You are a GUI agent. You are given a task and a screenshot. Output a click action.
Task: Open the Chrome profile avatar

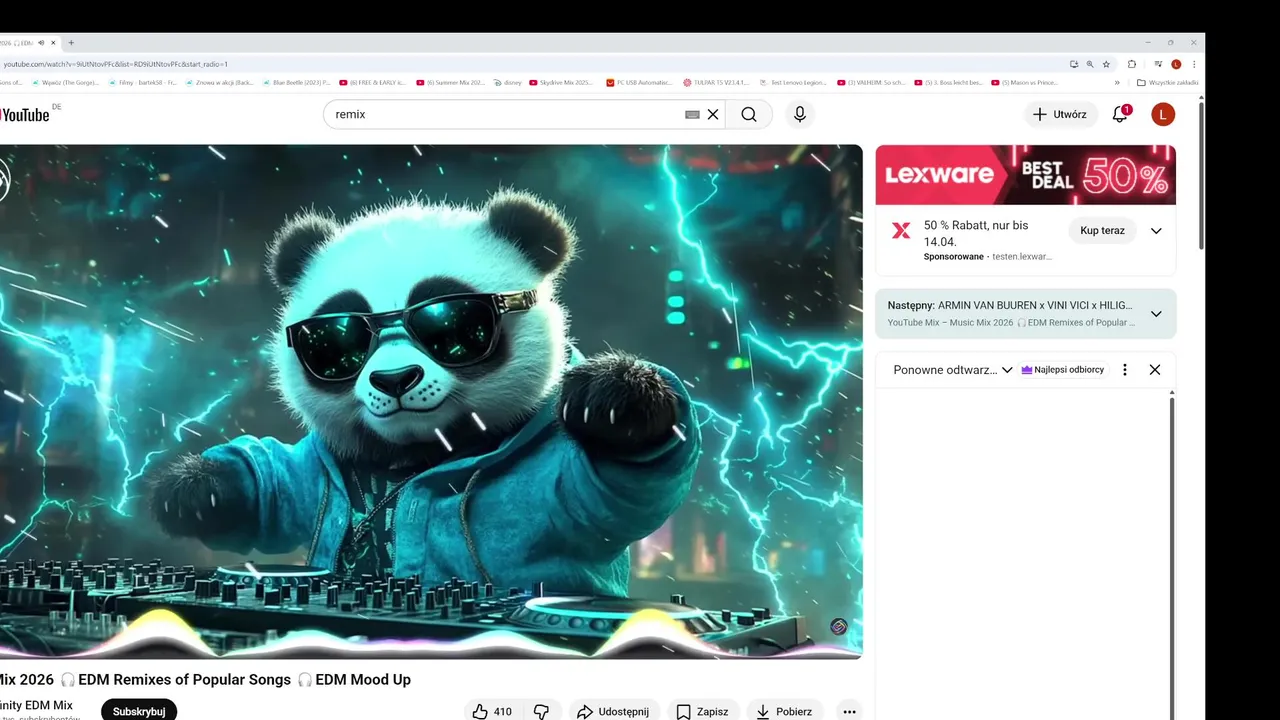(1176, 64)
